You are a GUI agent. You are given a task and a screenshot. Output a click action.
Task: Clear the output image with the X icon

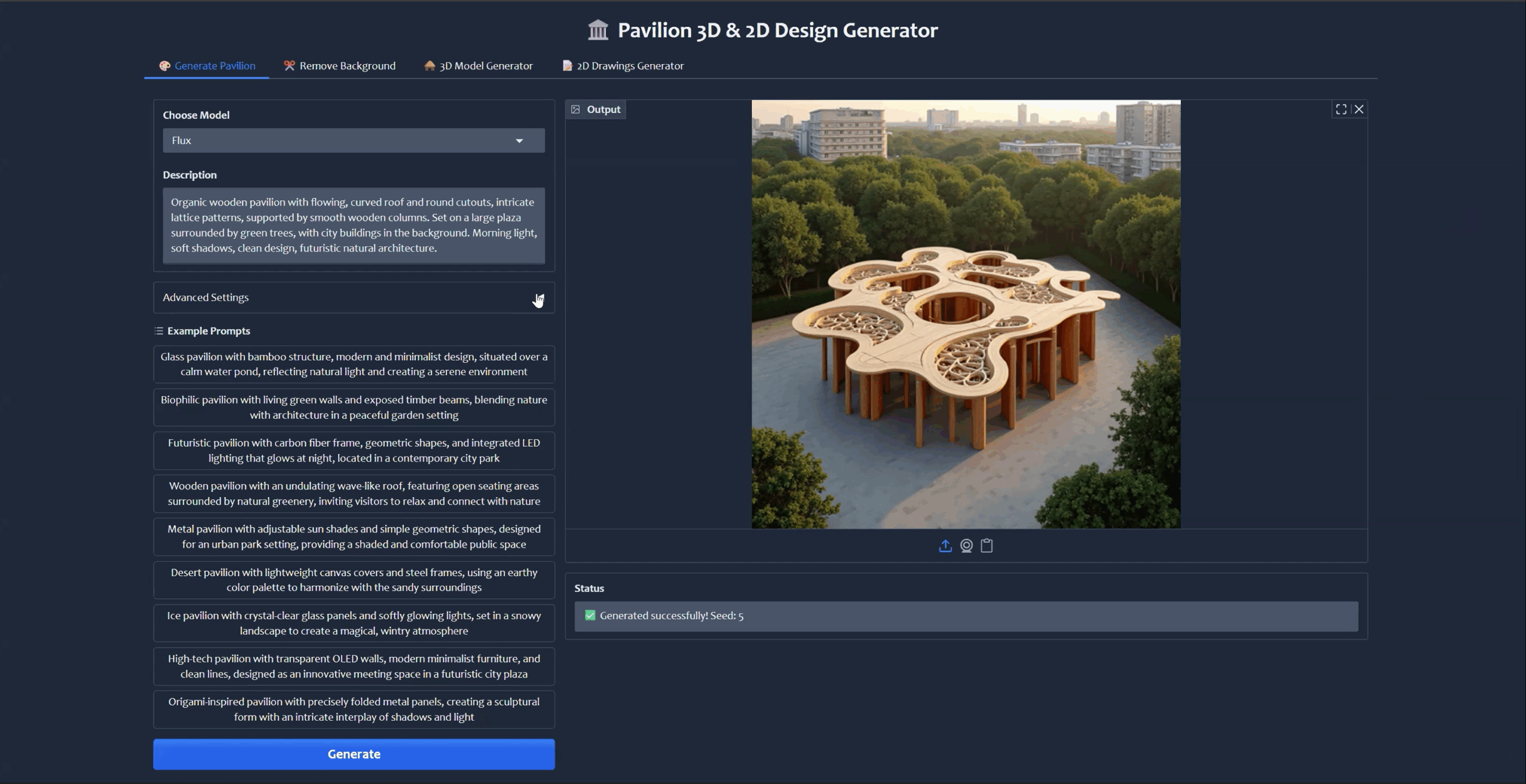(x=1358, y=109)
